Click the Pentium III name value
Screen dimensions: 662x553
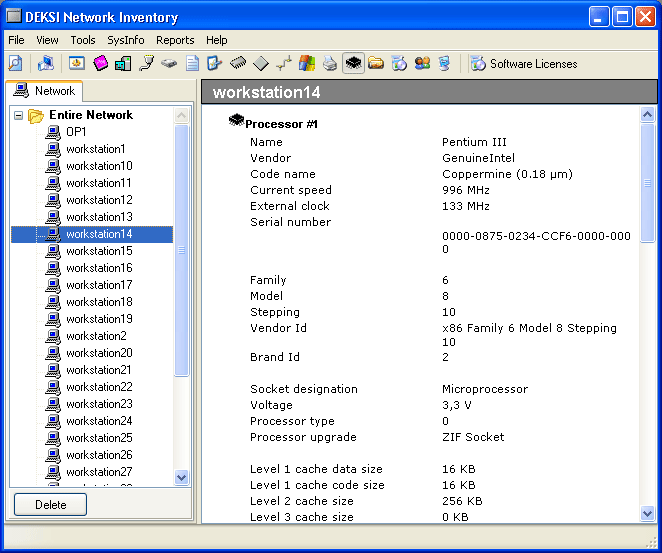tap(474, 142)
